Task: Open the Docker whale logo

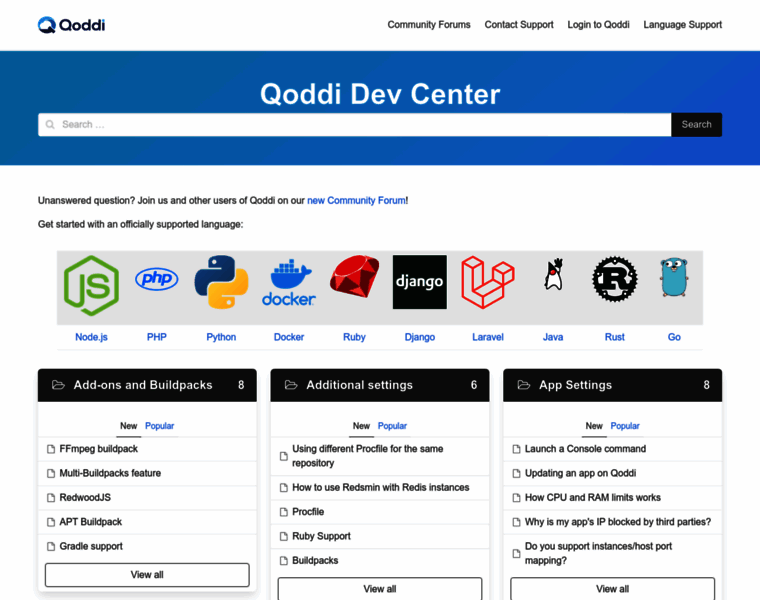Action: (289, 282)
